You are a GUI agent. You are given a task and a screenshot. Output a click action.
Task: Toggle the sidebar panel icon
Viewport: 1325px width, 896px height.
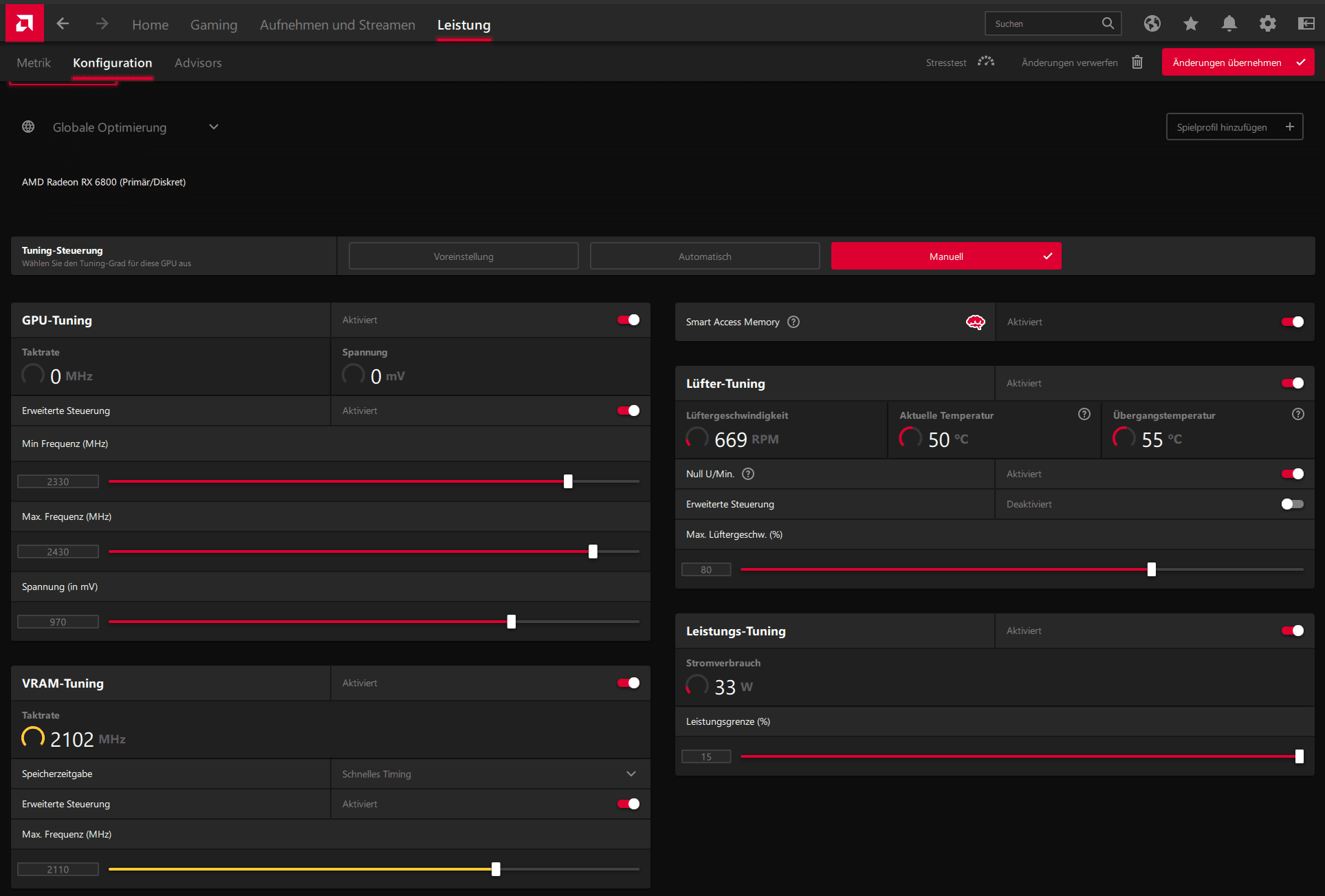click(x=1306, y=24)
